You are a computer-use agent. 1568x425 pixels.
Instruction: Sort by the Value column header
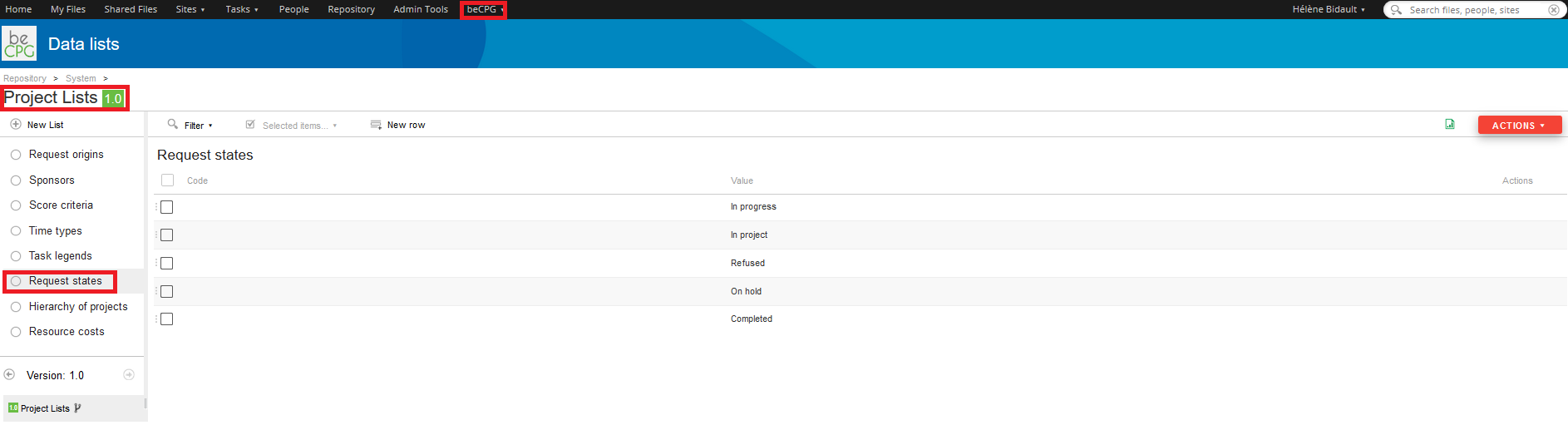click(742, 180)
